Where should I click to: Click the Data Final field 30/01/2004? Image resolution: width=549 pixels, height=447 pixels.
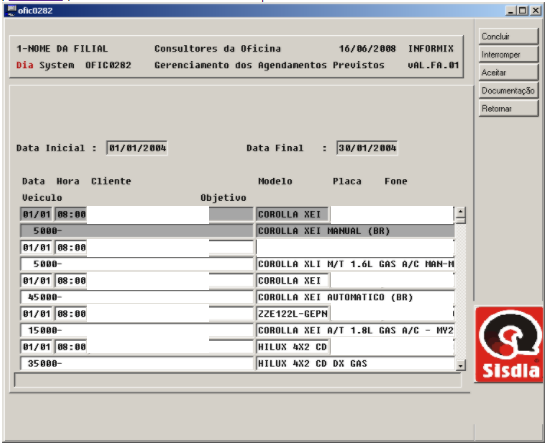pos(367,148)
